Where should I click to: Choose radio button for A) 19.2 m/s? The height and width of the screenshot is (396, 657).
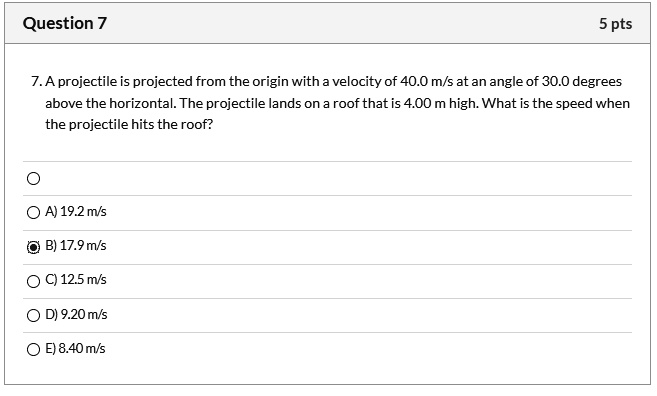pyautogui.click(x=34, y=213)
